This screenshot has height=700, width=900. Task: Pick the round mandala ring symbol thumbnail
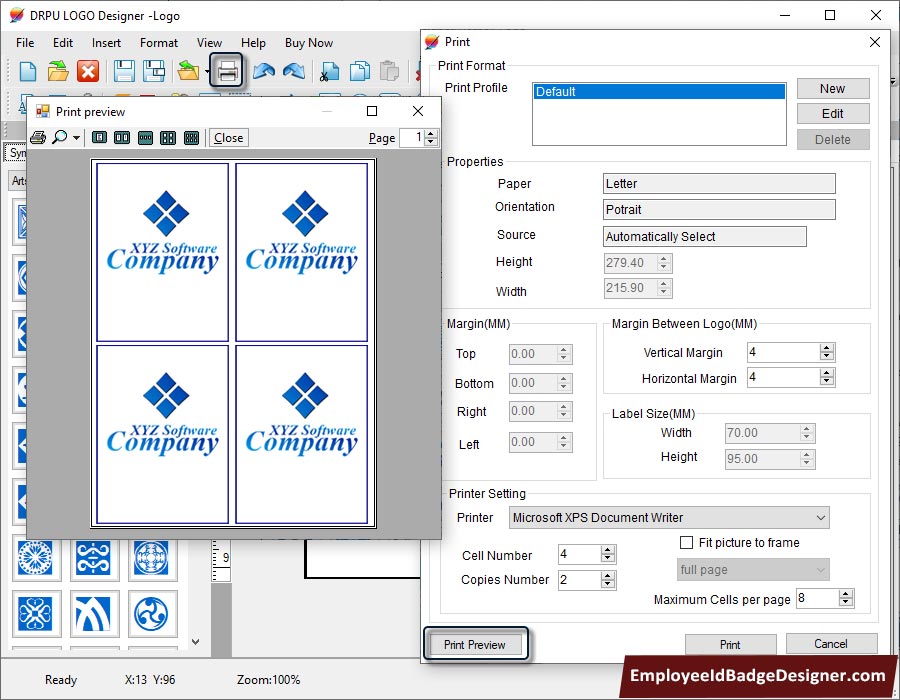point(151,558)
